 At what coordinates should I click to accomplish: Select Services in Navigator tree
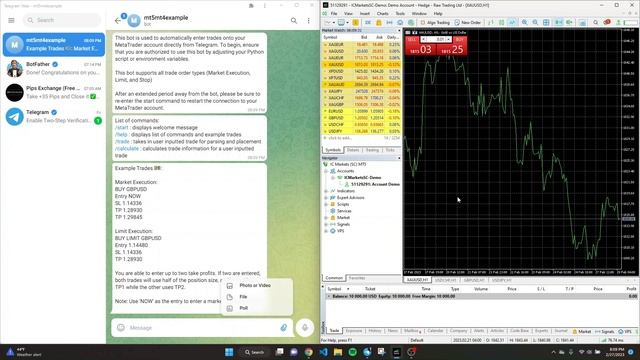tap(344, 211)
